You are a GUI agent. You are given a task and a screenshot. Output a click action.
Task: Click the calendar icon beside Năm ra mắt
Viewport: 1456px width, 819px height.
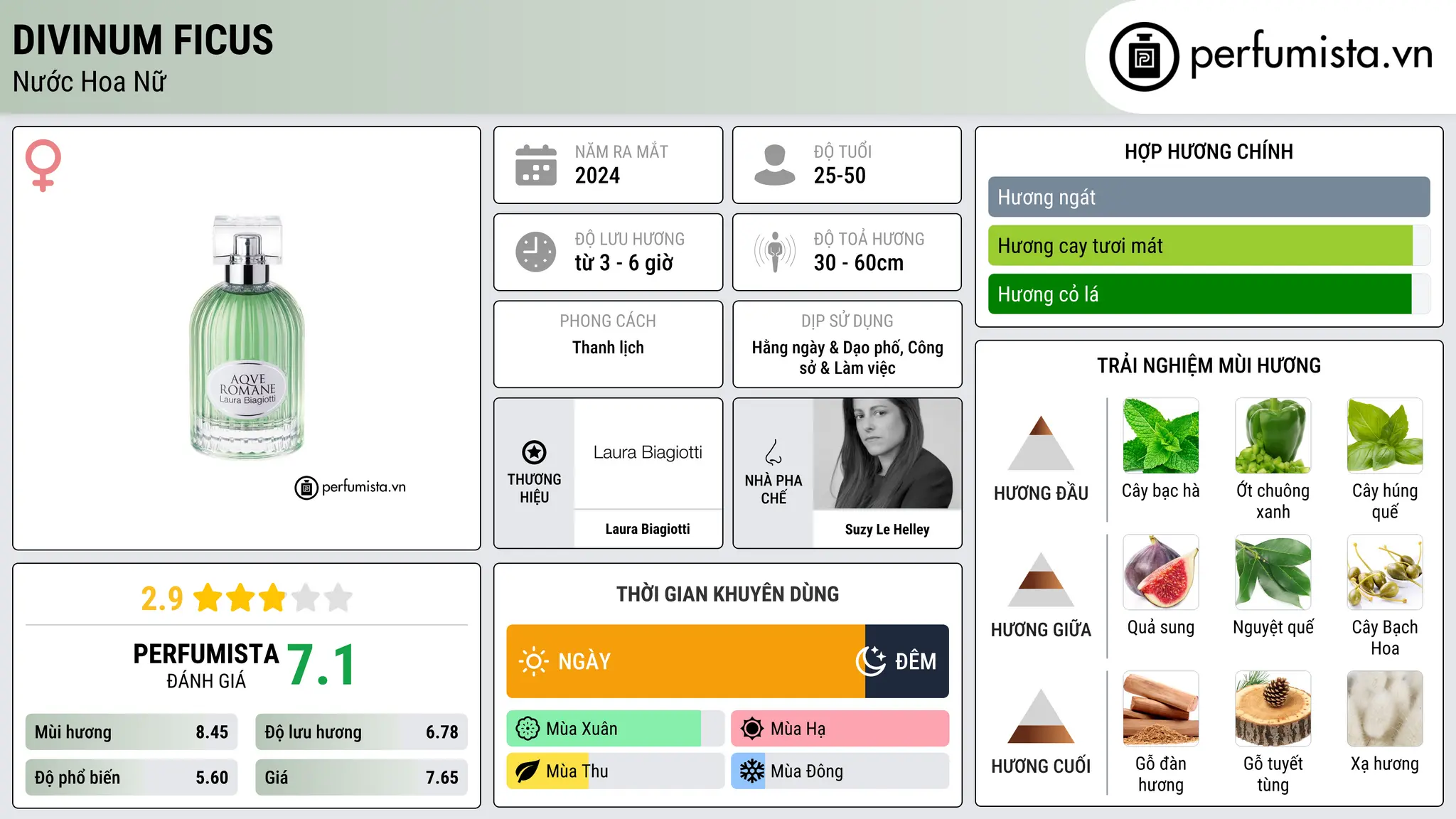pyautogui.click(x=536, y=165)
